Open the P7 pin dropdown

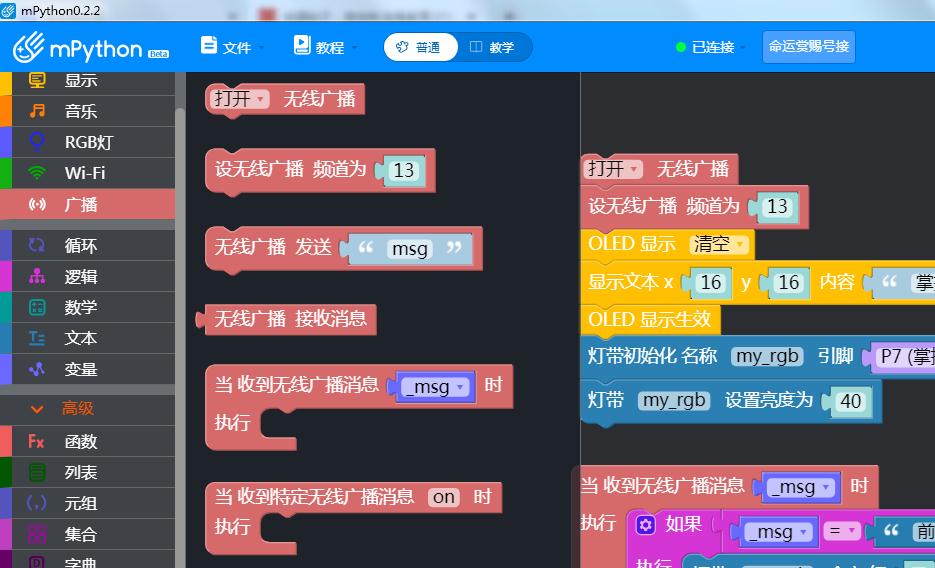click(905, 357)
